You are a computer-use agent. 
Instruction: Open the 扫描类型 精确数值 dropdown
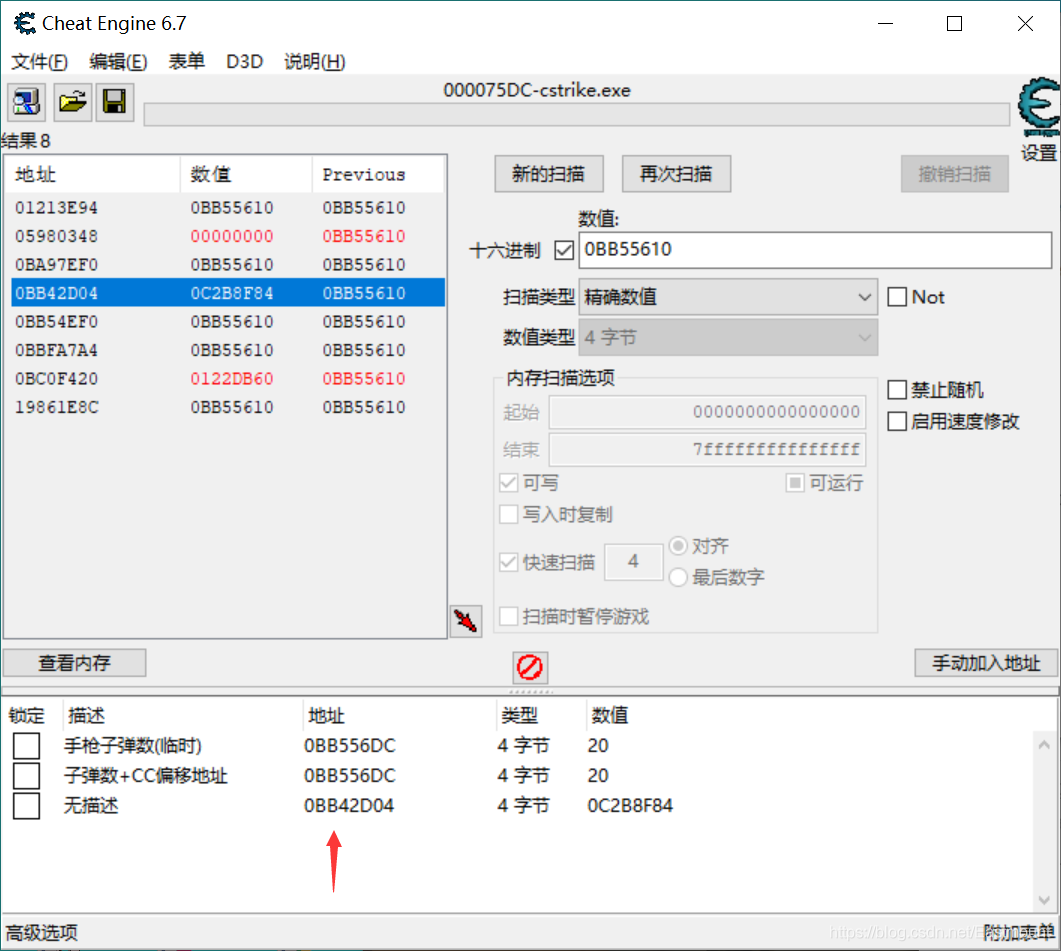coord(728,297)
